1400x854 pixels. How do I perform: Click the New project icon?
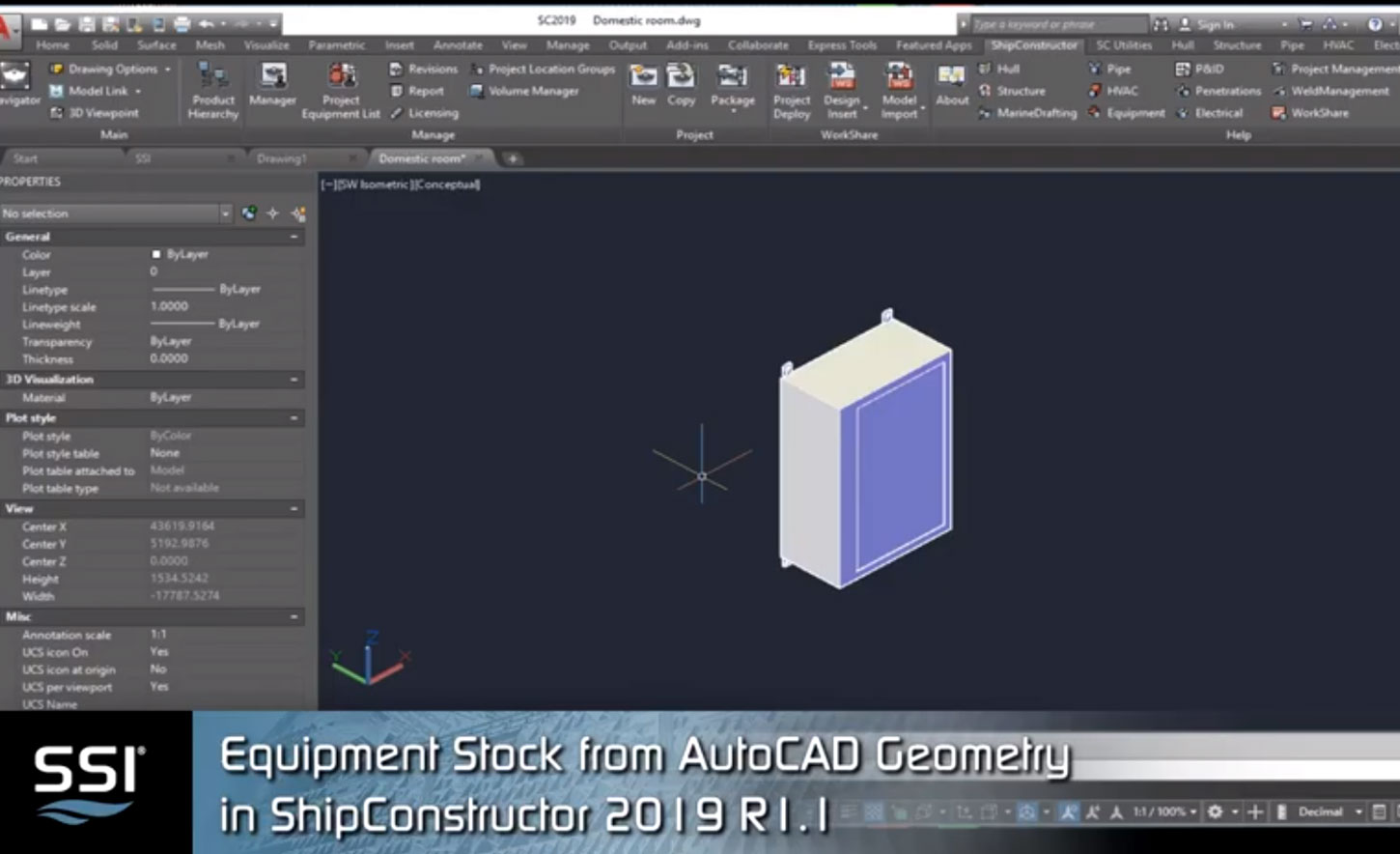643,84
